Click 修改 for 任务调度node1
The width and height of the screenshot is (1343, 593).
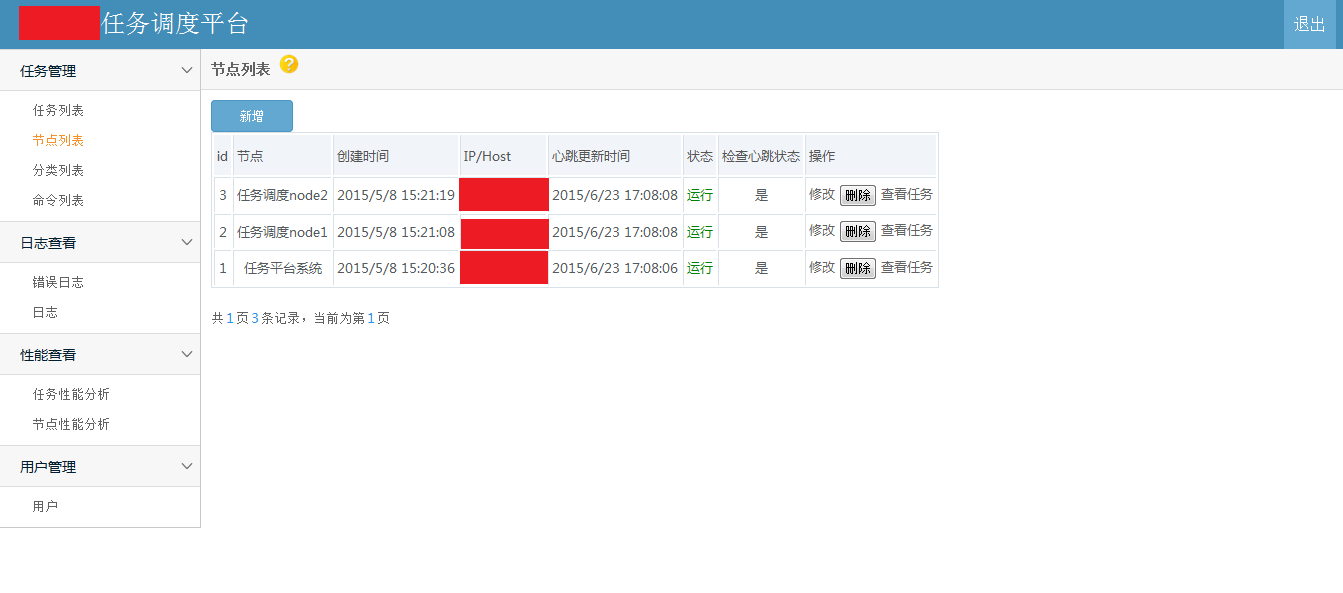click(x=822, y=230)
